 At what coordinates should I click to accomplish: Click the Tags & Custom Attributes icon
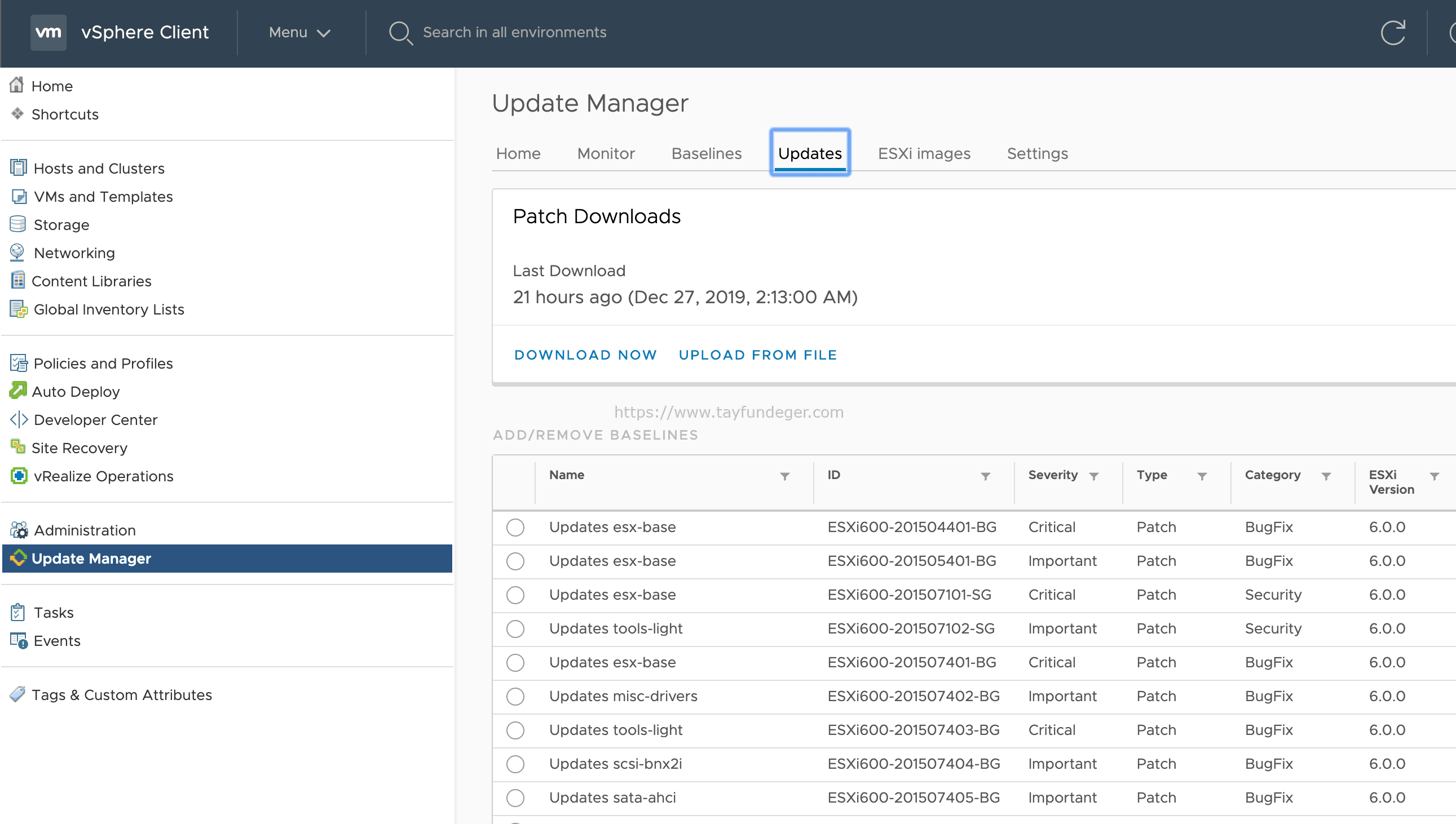click(x=17, y=694)
